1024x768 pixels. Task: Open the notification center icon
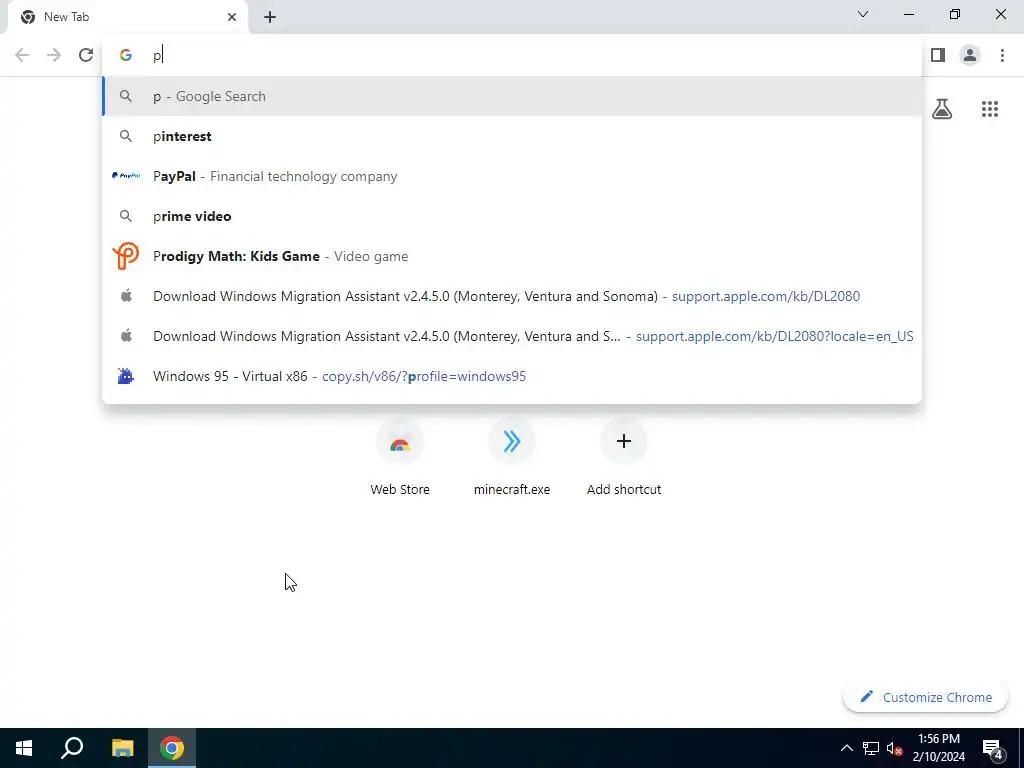(x=992, y=748)
